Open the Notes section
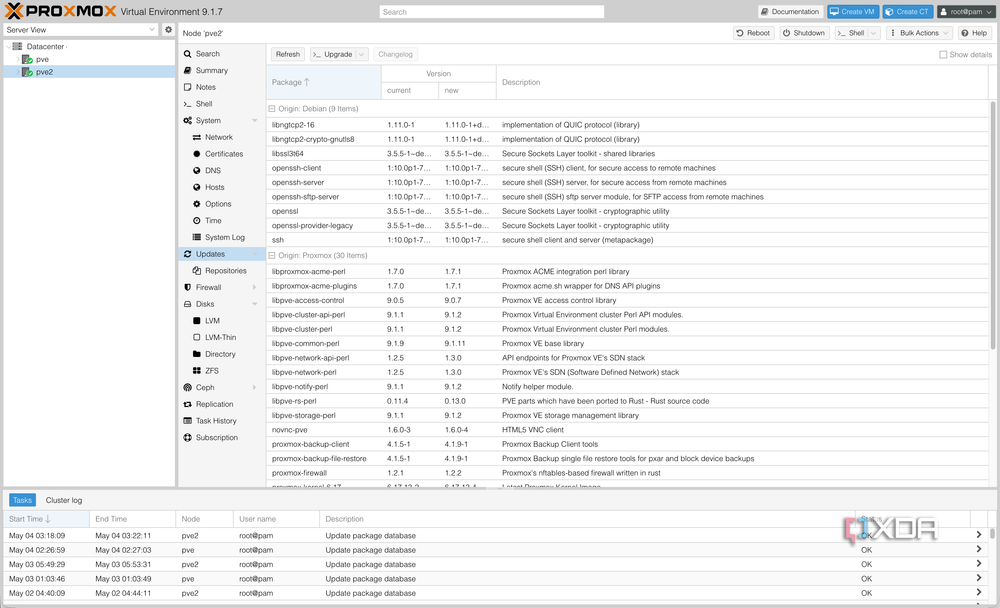 pyautogui.click(x=205, y=87)
